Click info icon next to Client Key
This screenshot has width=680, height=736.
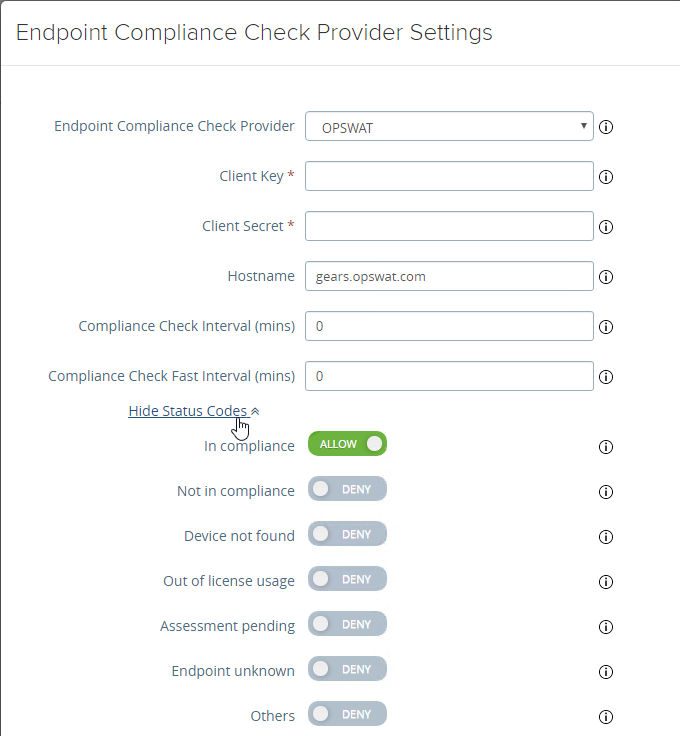pyautogui.click(x=606, y=177)
